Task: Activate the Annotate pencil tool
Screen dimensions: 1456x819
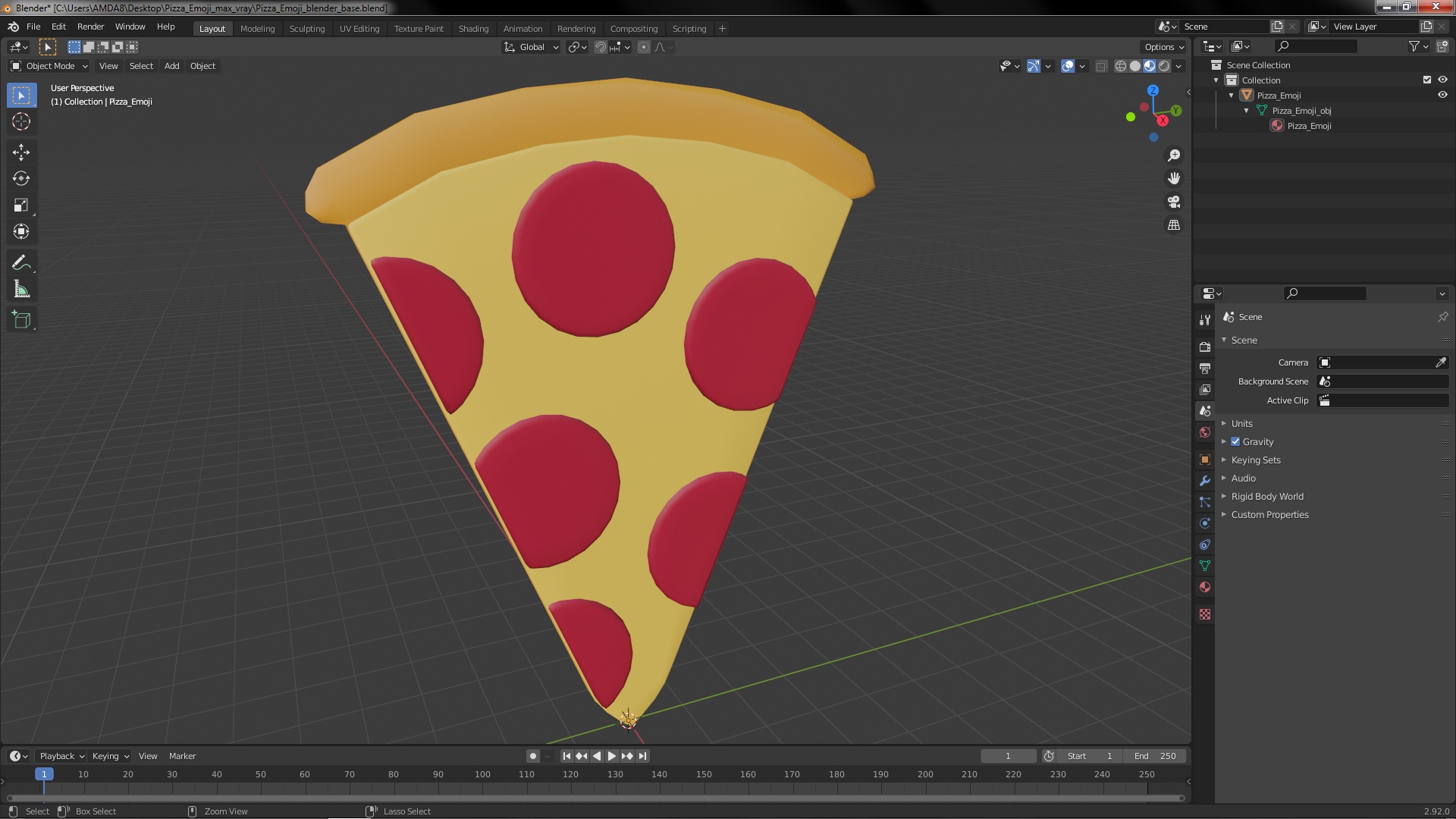Action: click(21, 262)
